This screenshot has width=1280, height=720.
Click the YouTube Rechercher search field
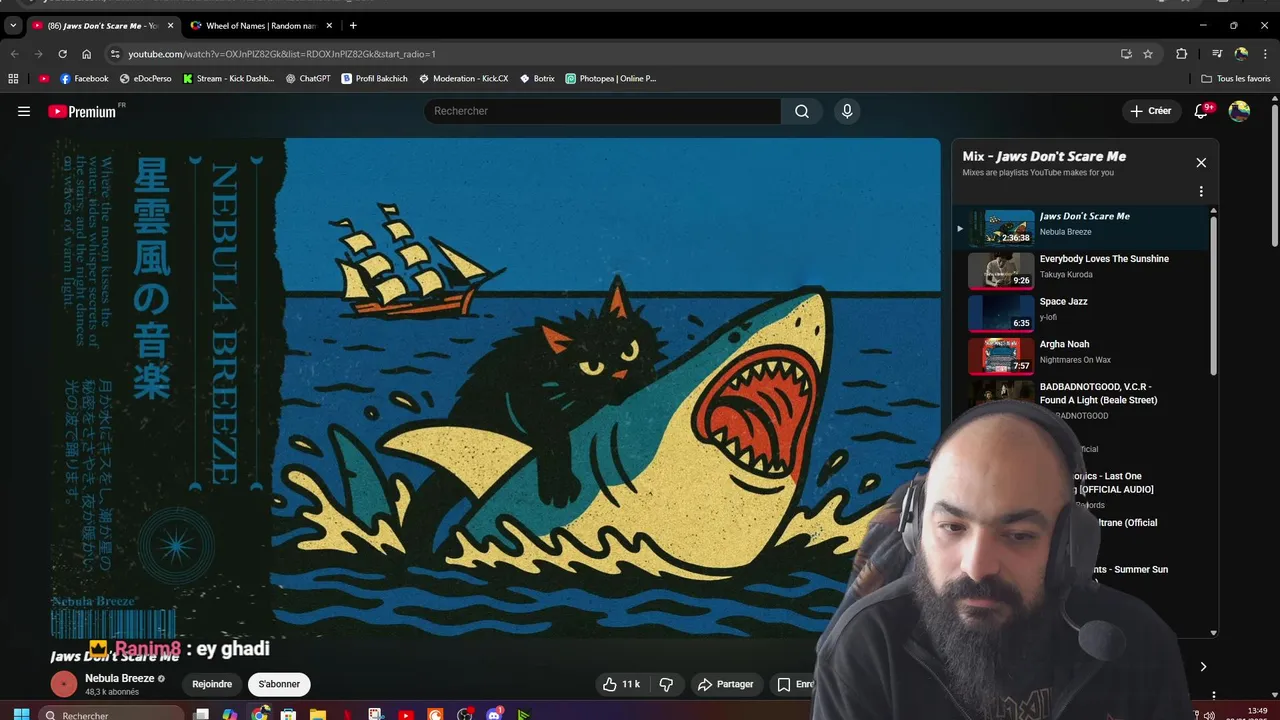(x=602, y=111)
